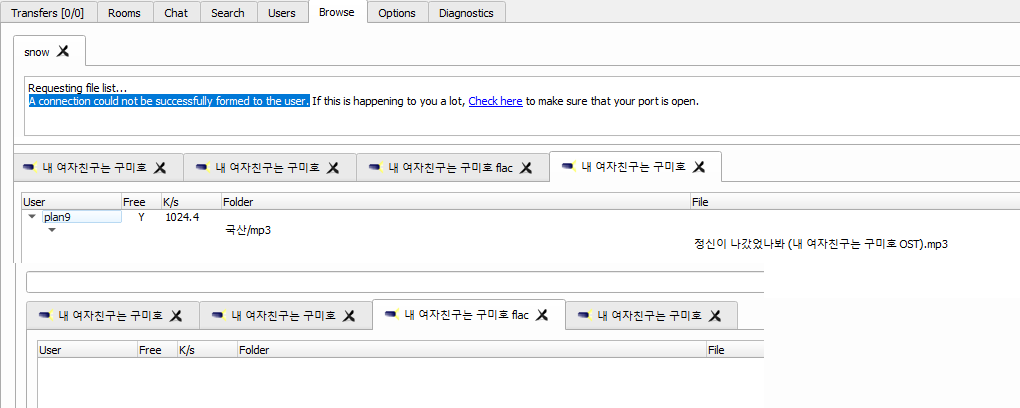Collapse the 국산/mp3 folder node
This screenshot has height=408, width=1020.
pos(52,230)
